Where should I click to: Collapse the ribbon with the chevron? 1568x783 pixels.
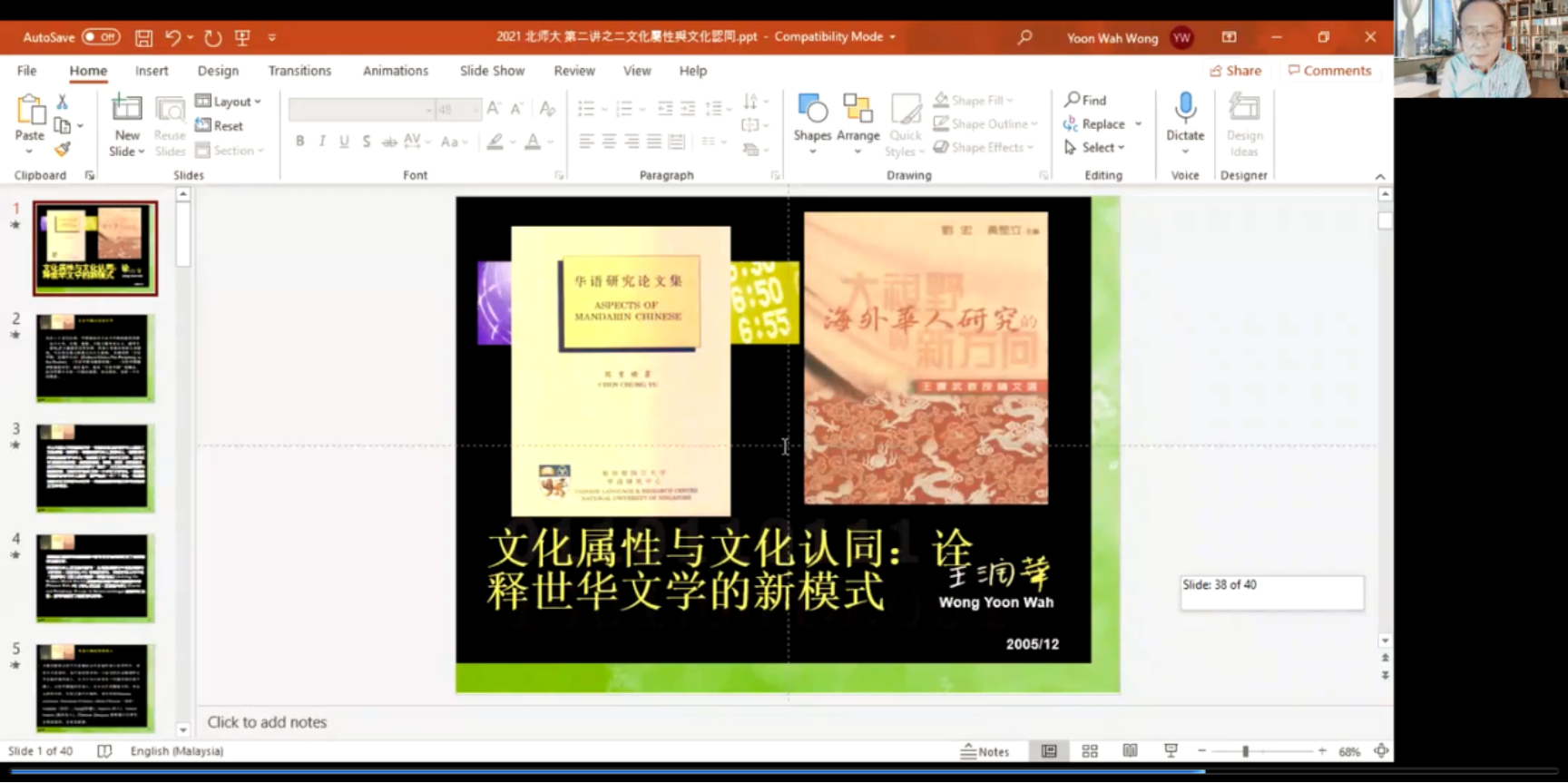1379,176
